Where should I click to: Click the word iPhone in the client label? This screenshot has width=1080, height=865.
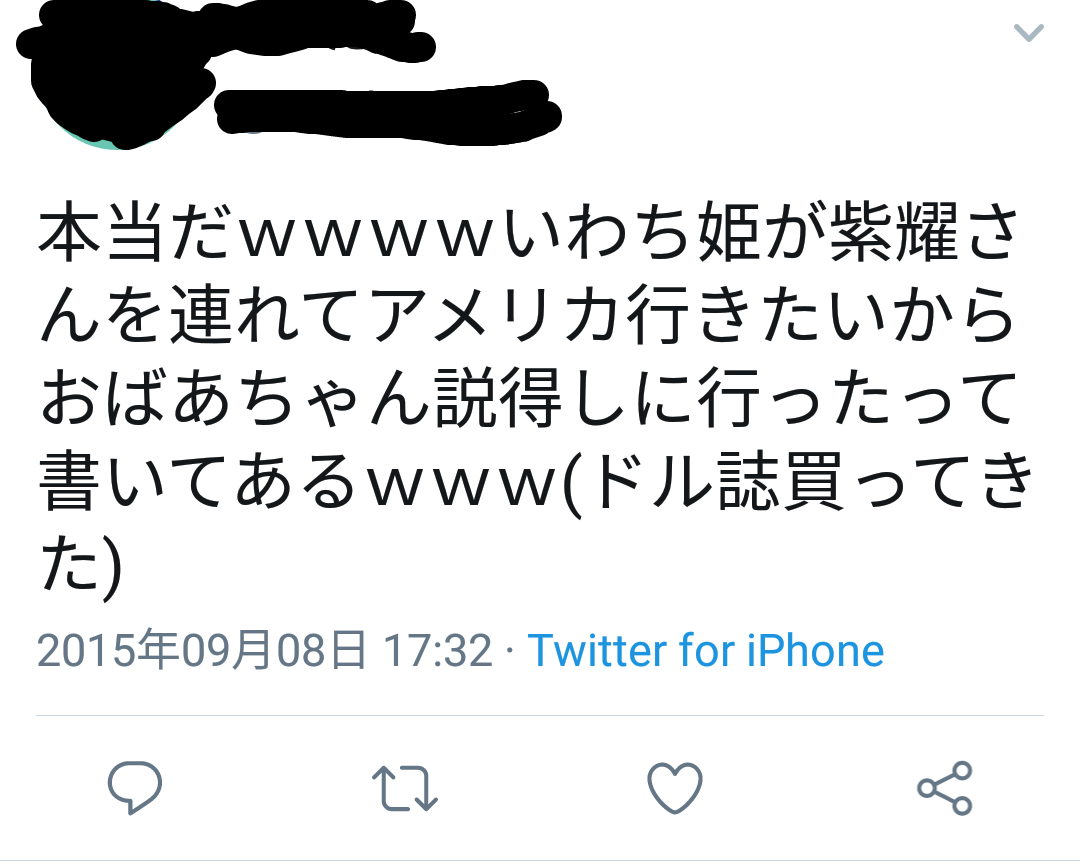point(816,650)
